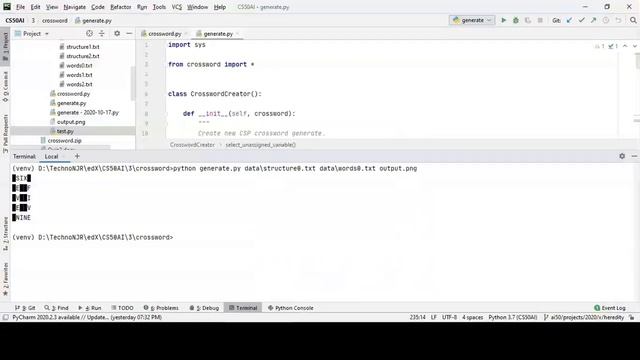Commit changes with the checkmark icon
The image size is (640, 360).
581,20
